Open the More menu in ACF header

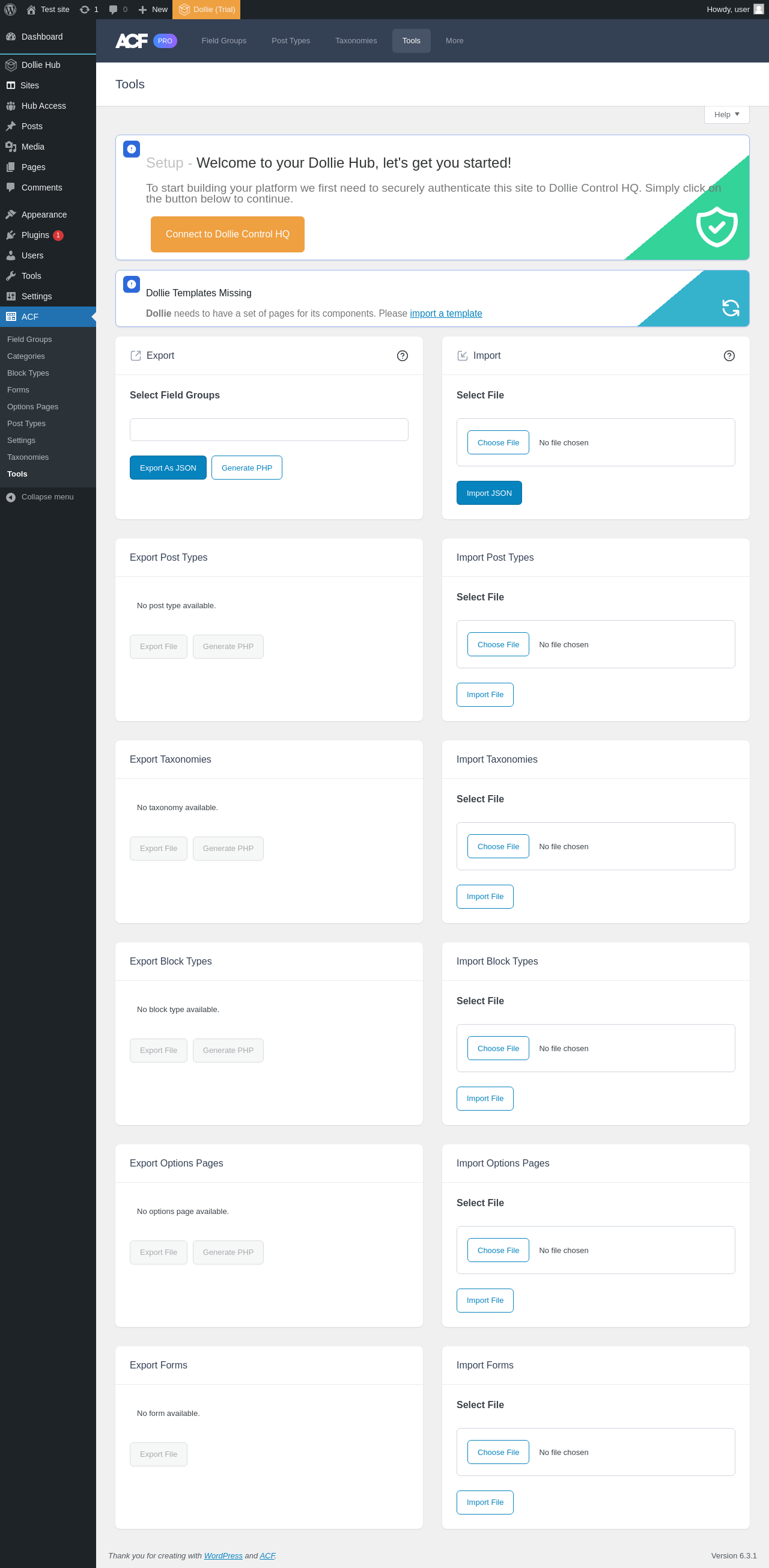point(454,41)
